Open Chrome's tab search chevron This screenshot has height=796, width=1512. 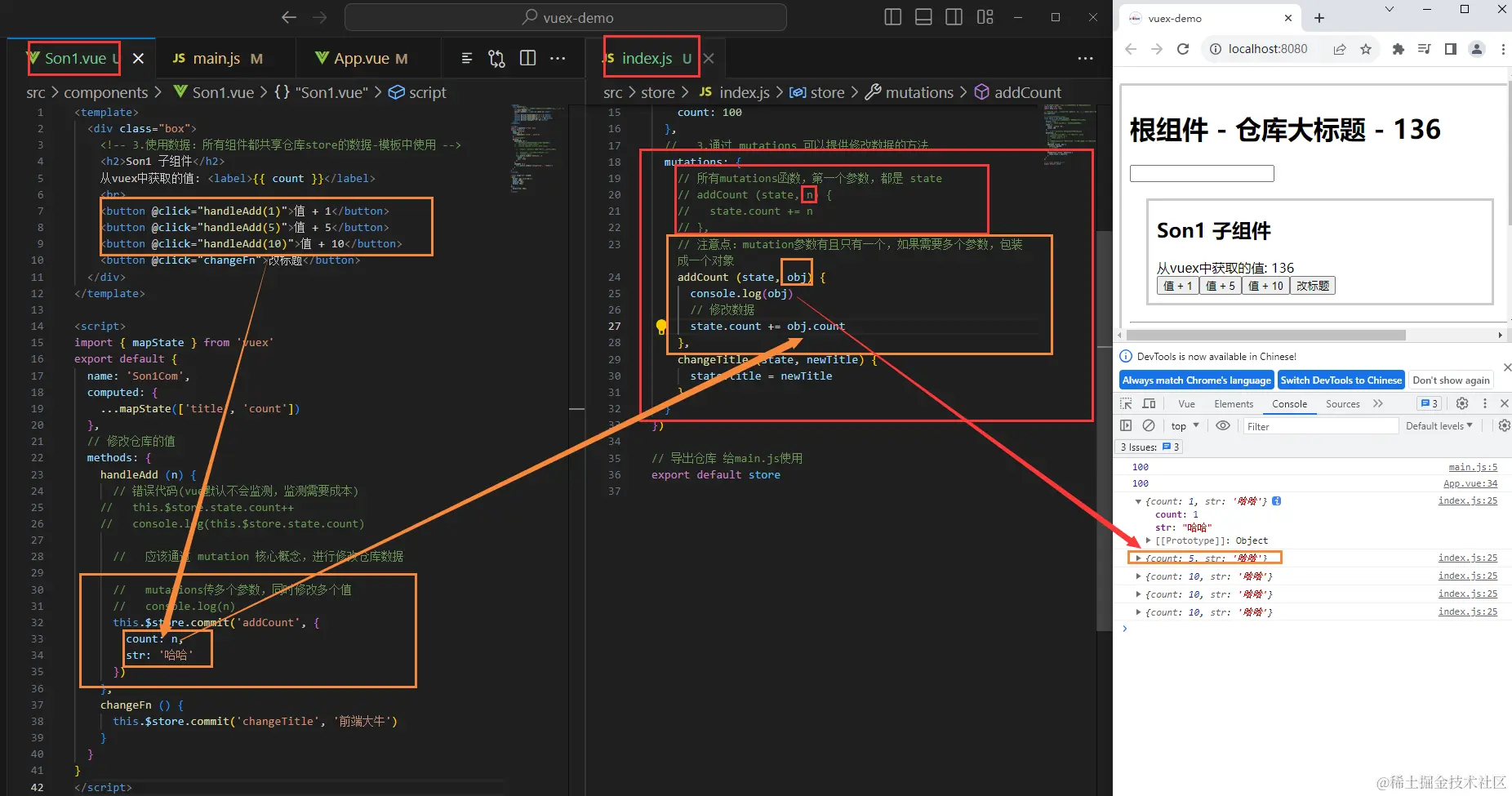(x=1389, y=10)
